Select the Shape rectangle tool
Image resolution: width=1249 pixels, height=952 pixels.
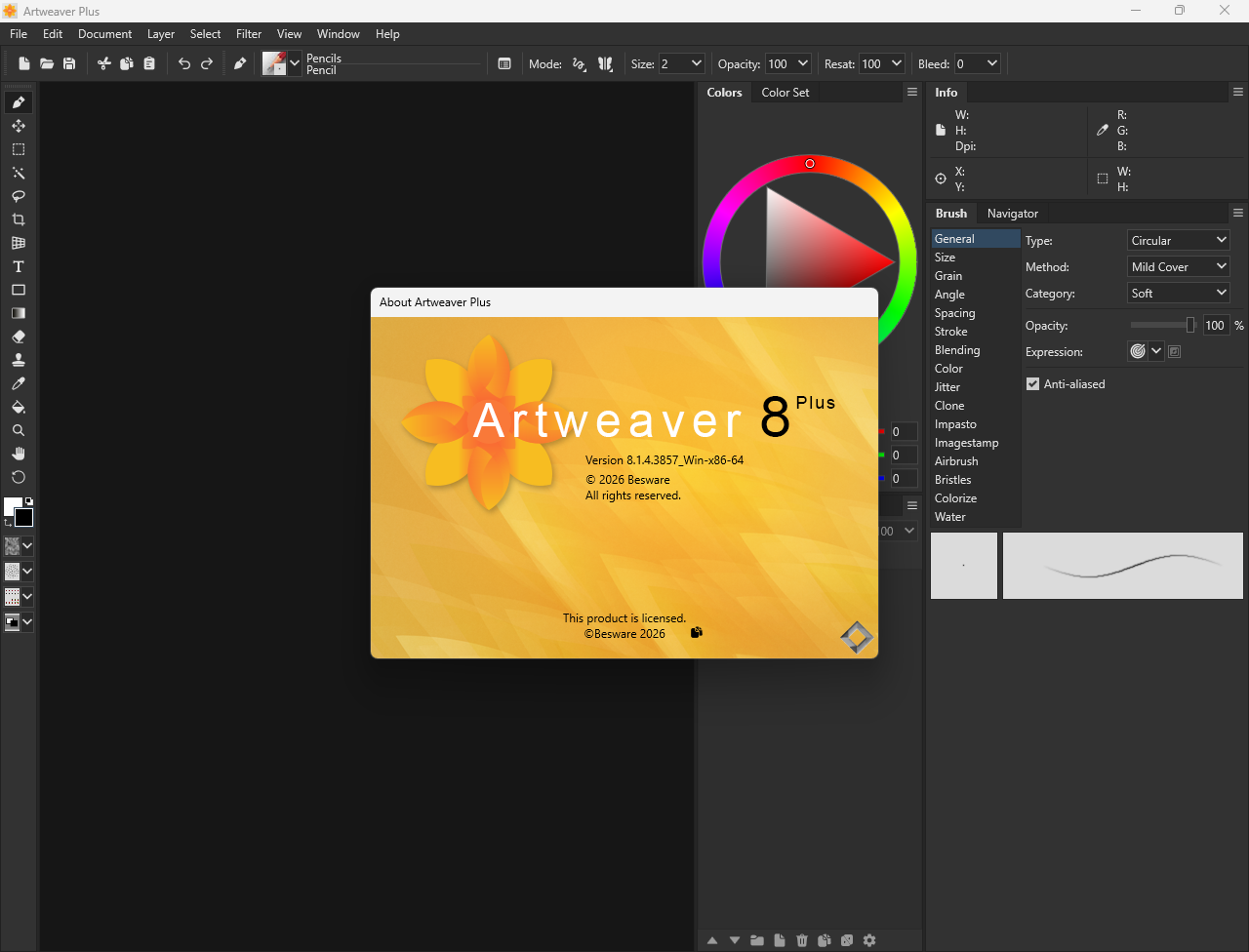click(19, 290)
